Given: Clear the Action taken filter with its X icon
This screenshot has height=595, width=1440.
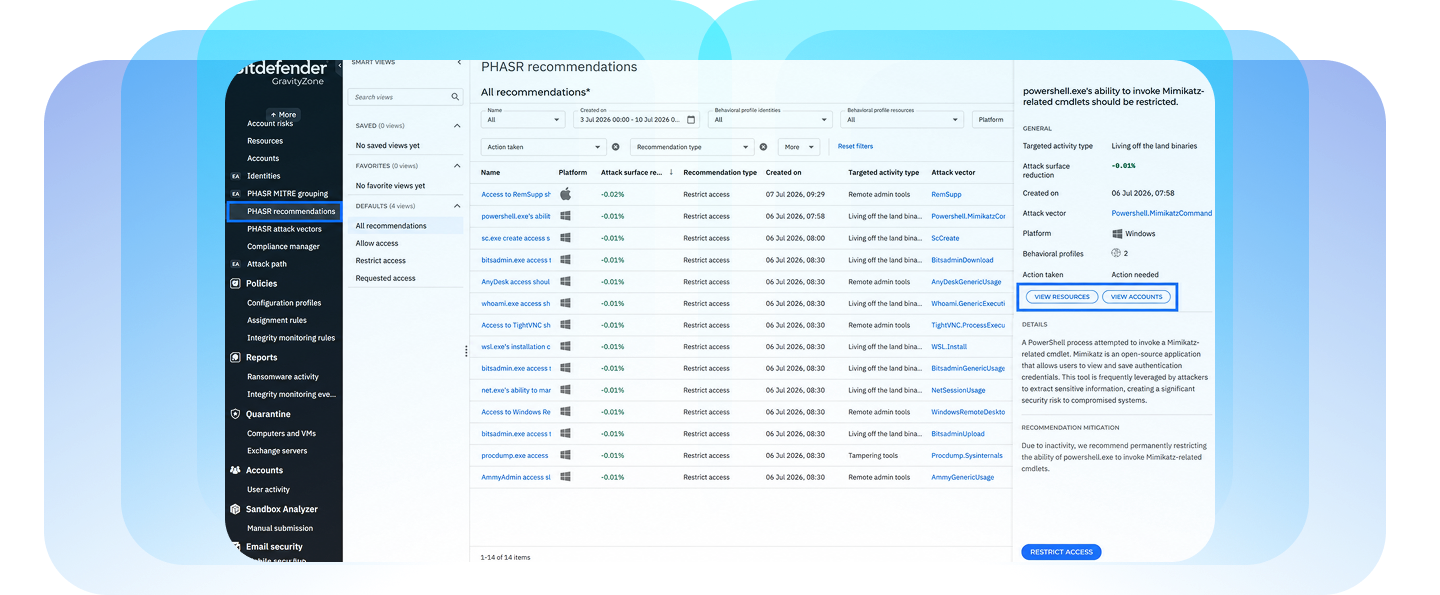Looking at the screenshot, I should [x=615, y=147].
